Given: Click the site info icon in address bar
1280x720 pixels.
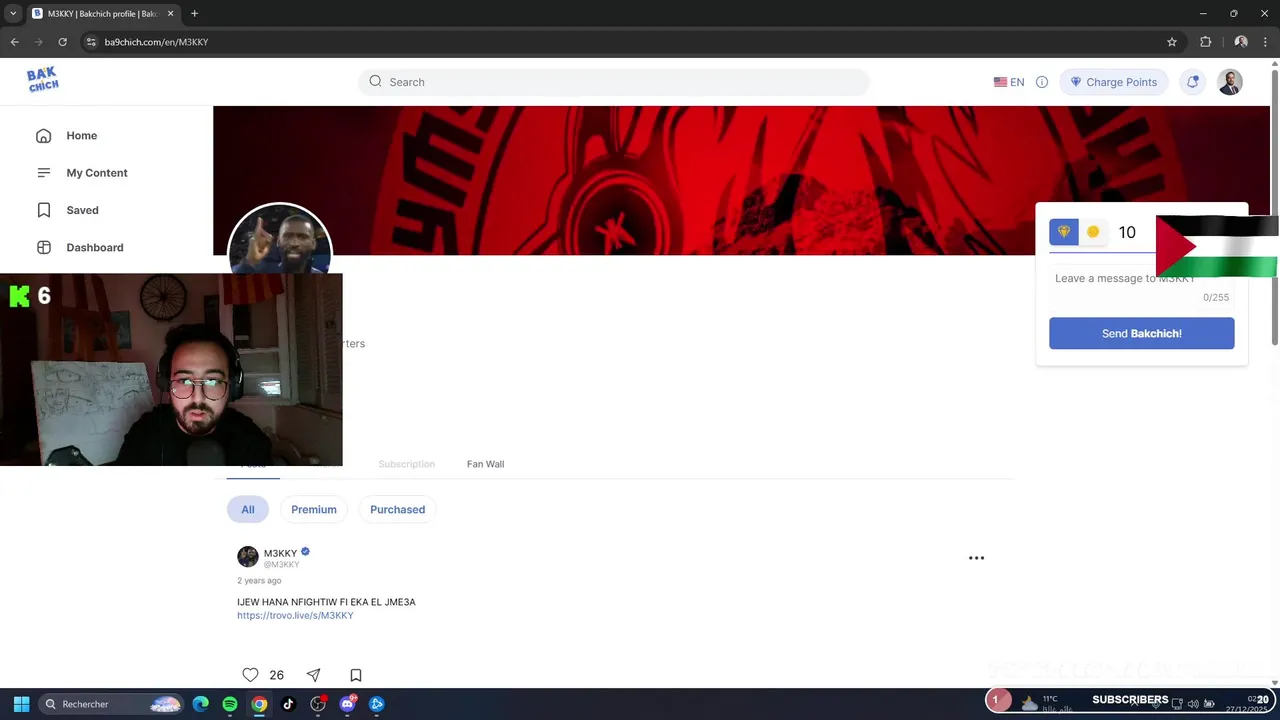Looking at the screenshot, I should (91, 42).
